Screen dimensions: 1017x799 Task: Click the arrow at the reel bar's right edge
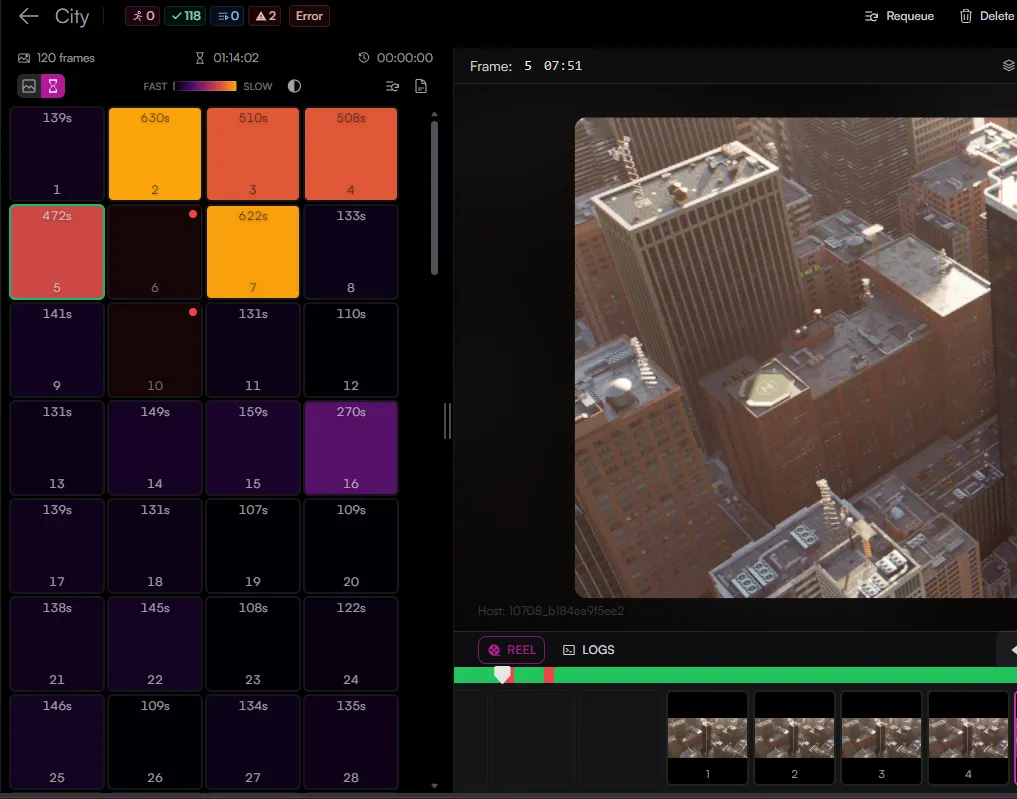coord(1011,650)
